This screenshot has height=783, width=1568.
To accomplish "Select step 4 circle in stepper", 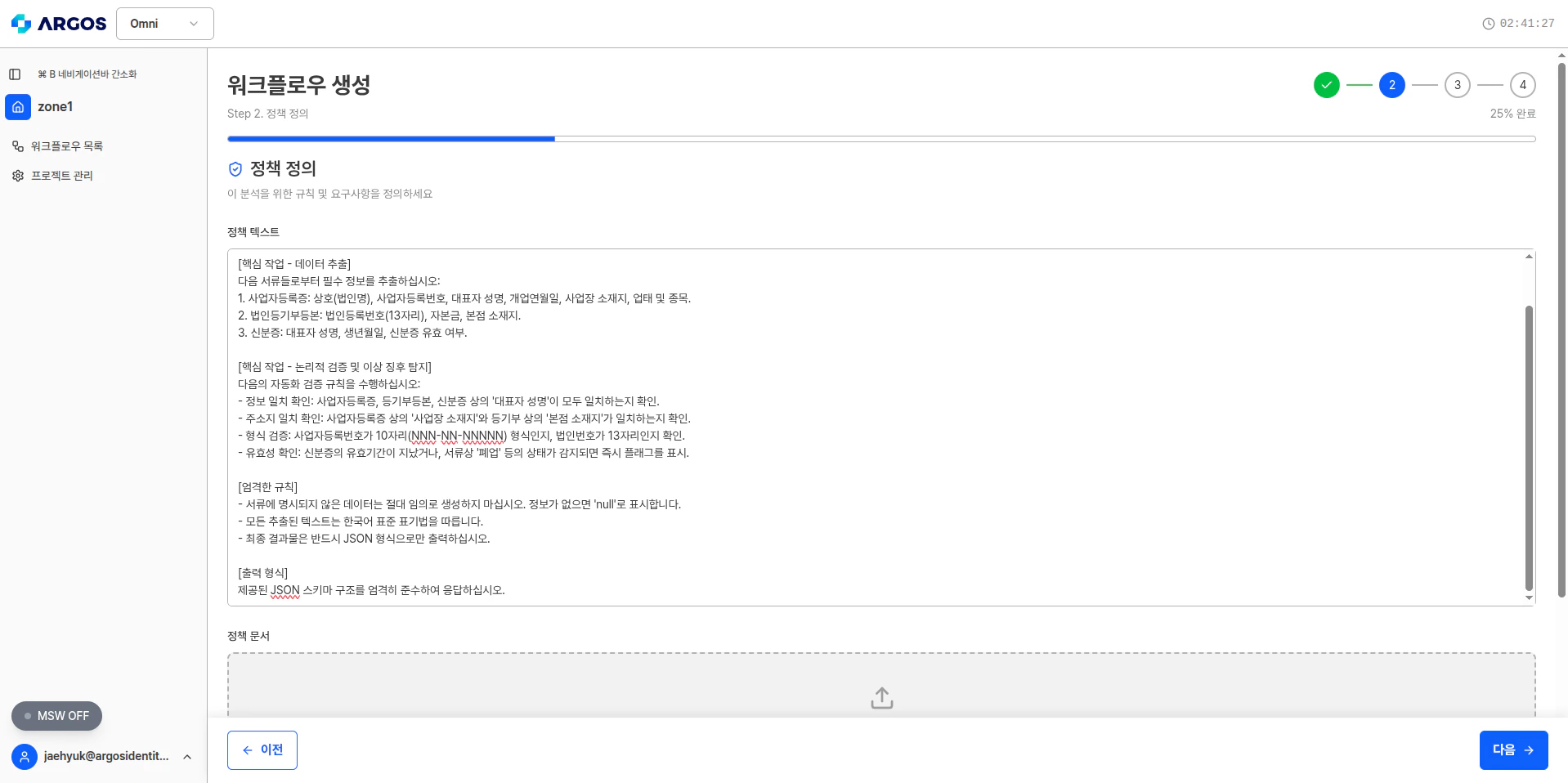I will click(x=1523, y=85).
